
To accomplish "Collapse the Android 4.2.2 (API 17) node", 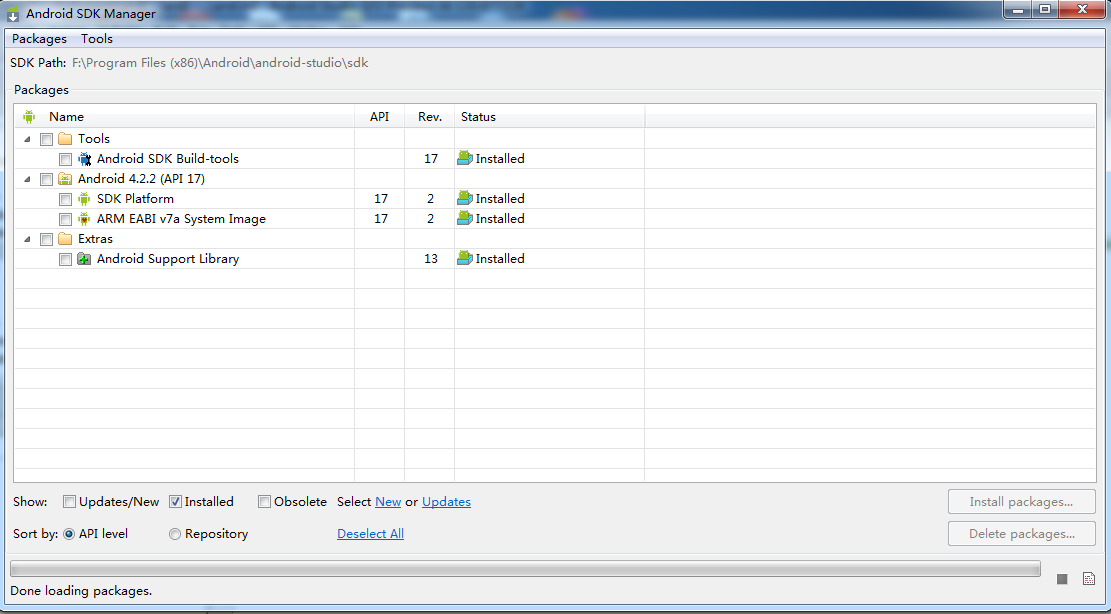I will click(27, 179).
